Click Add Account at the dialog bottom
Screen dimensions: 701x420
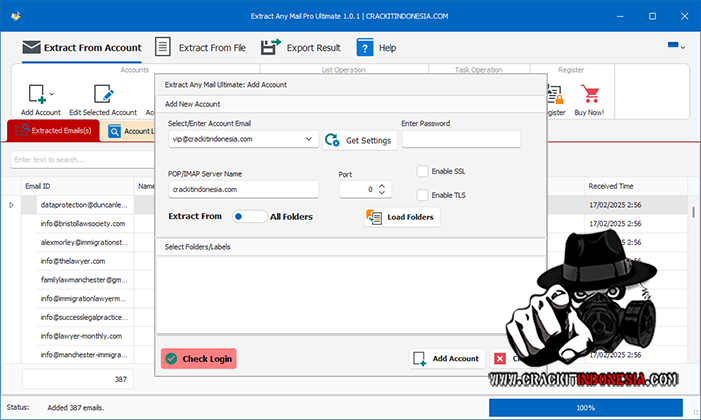(x=446, y=358)
